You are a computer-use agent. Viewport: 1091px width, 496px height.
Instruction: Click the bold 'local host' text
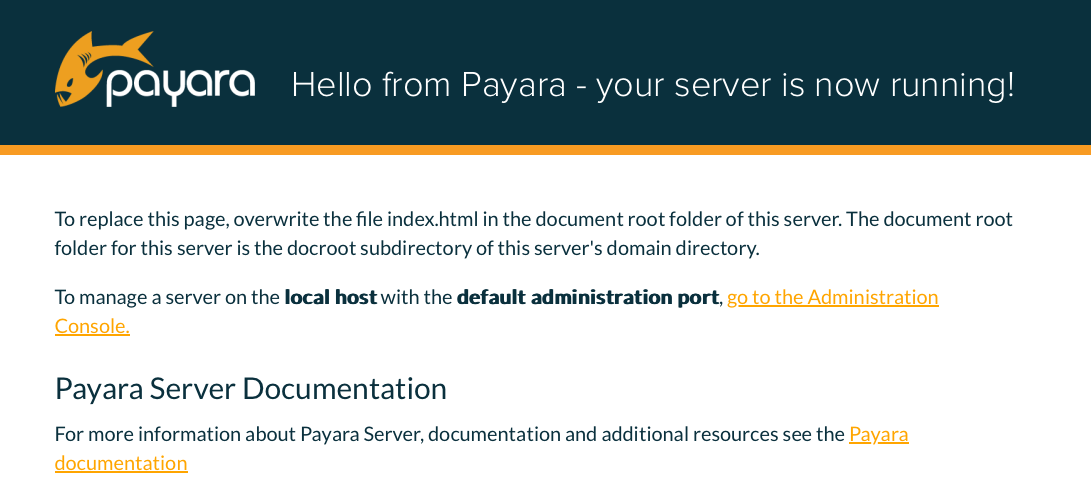click(x=330, y=297)
